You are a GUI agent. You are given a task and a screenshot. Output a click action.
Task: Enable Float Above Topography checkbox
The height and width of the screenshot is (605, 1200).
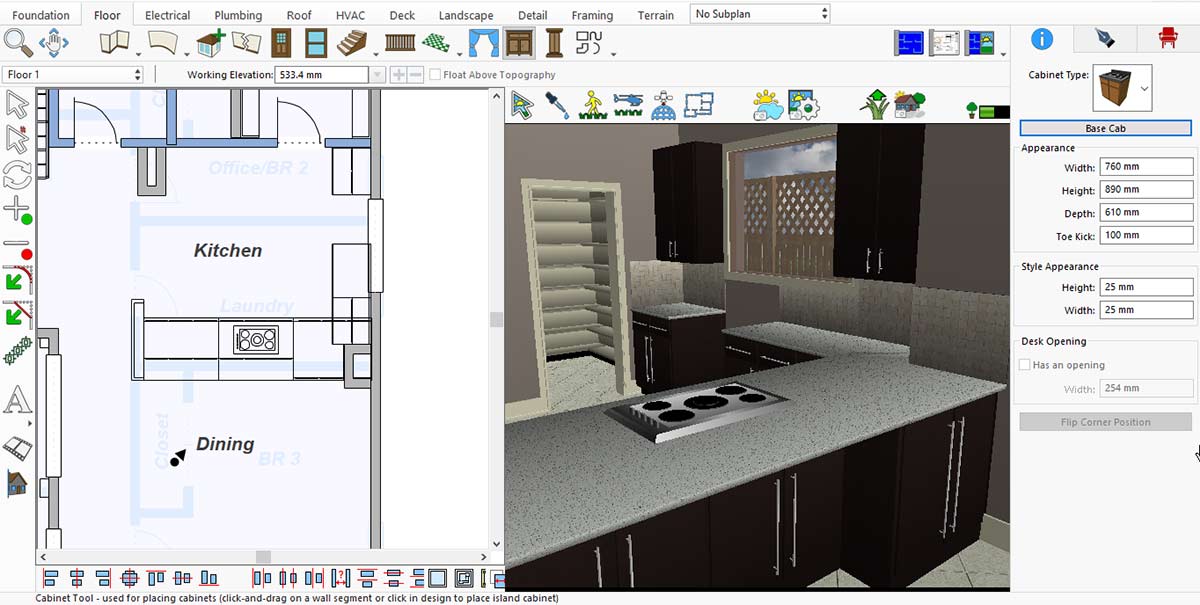tap(435, 75)
